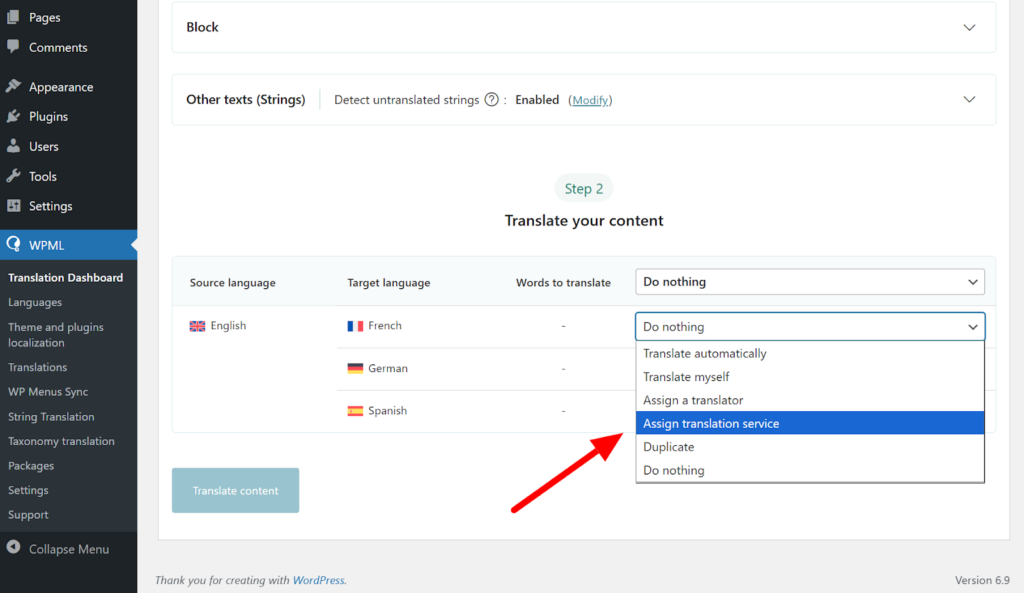Click the Appearance paintbrush icon
This screenshot has width=1024, height=593.
coord(13,86)
